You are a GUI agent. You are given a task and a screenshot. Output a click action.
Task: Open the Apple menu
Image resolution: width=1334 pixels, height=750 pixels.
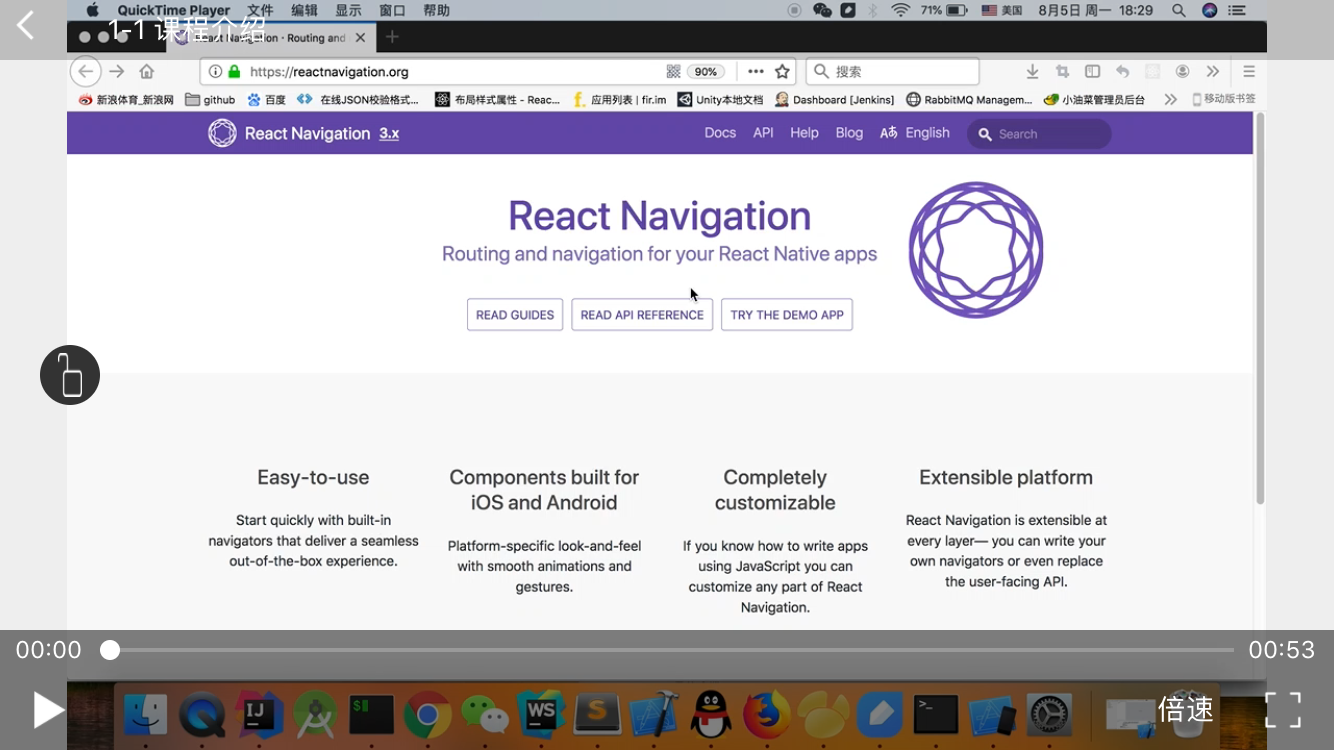tap(93, 10)
